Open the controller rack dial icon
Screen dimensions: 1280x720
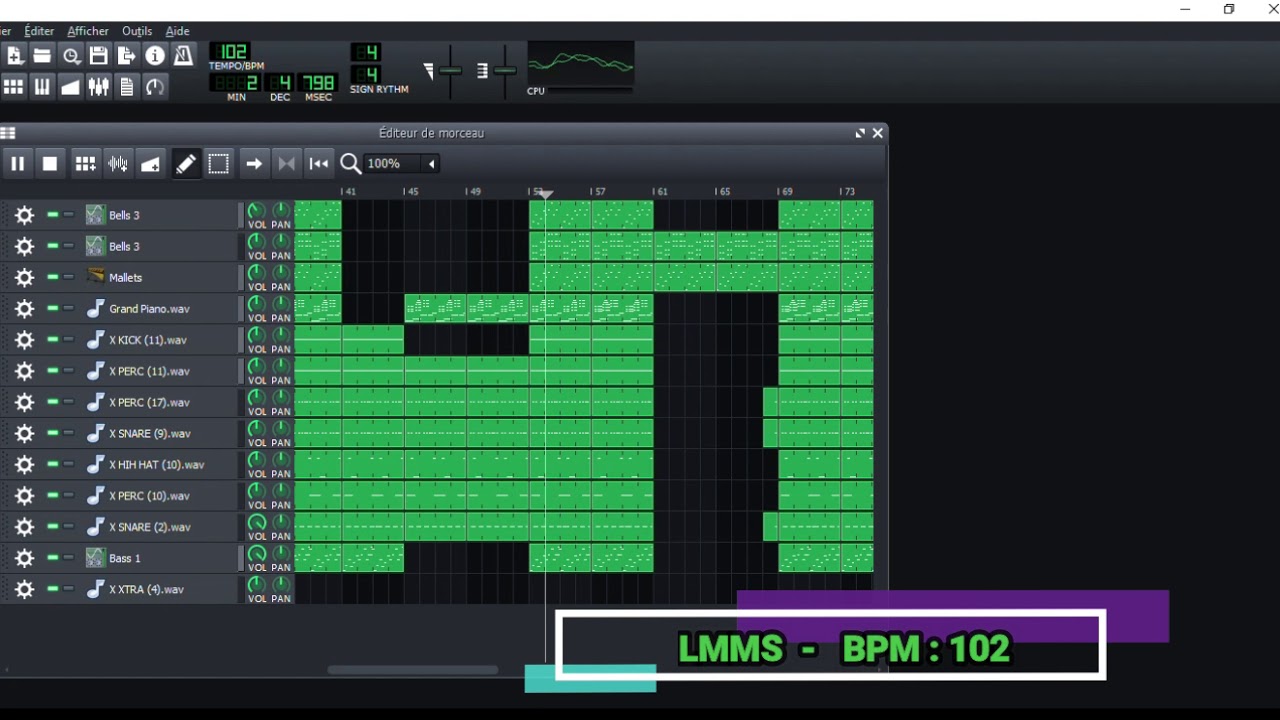(x=155, y=87)
